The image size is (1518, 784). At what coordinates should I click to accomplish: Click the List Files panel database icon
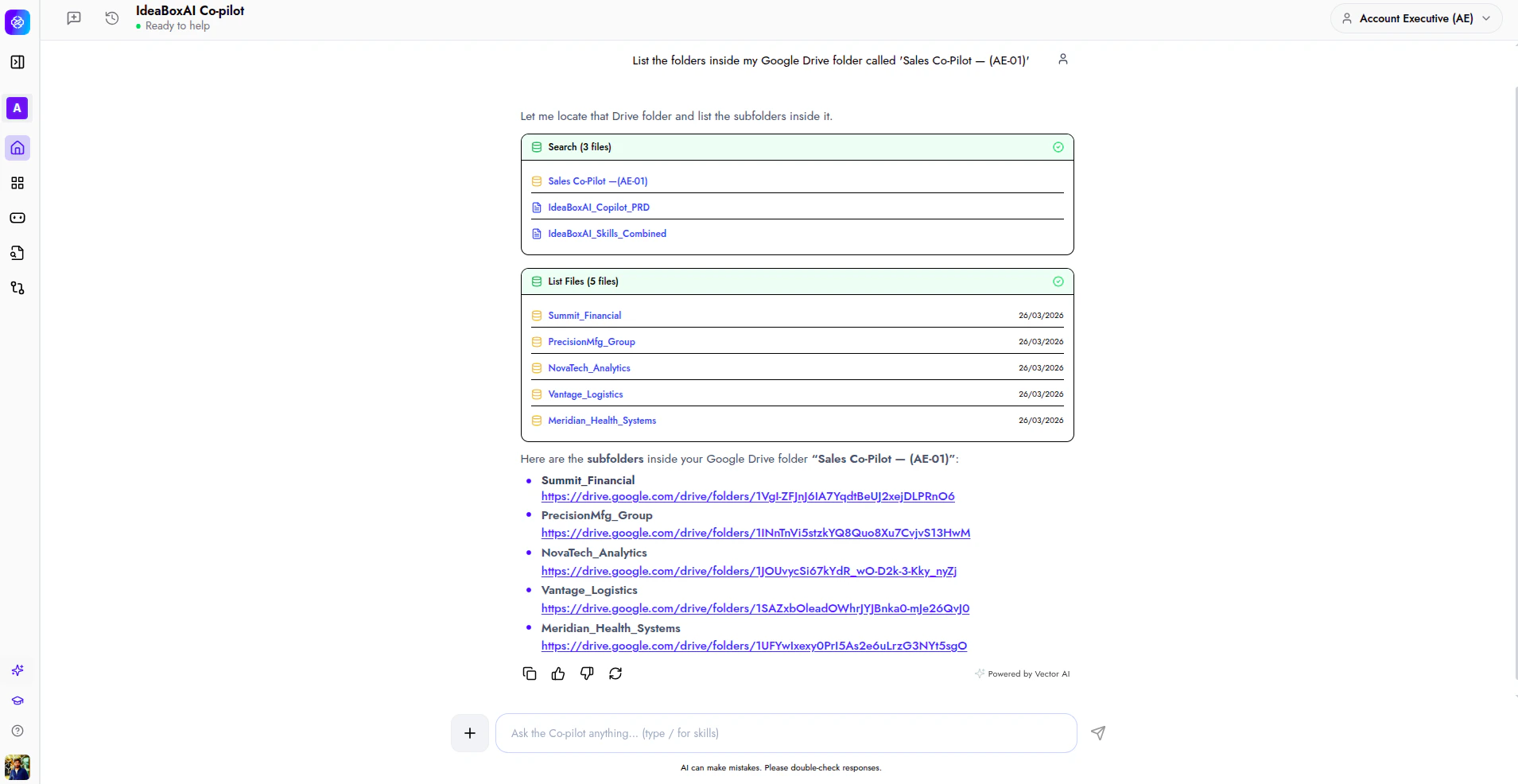pos(537,281)
